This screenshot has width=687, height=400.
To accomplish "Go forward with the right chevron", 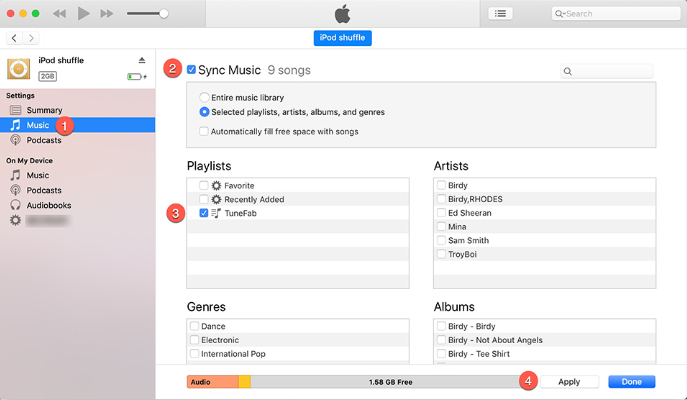I will point(31,38).
